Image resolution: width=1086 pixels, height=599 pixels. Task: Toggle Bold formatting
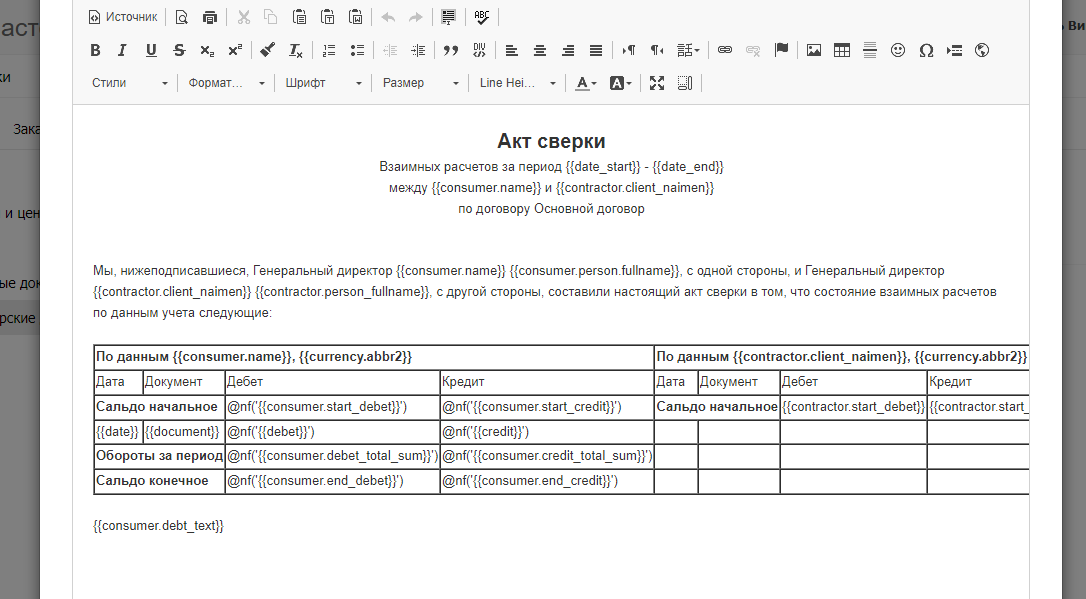coord(95,50)
